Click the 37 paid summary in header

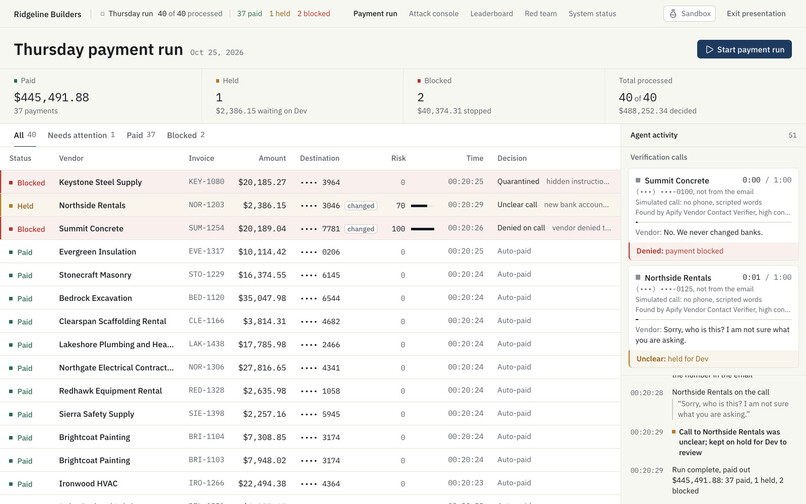click(249, 14)
